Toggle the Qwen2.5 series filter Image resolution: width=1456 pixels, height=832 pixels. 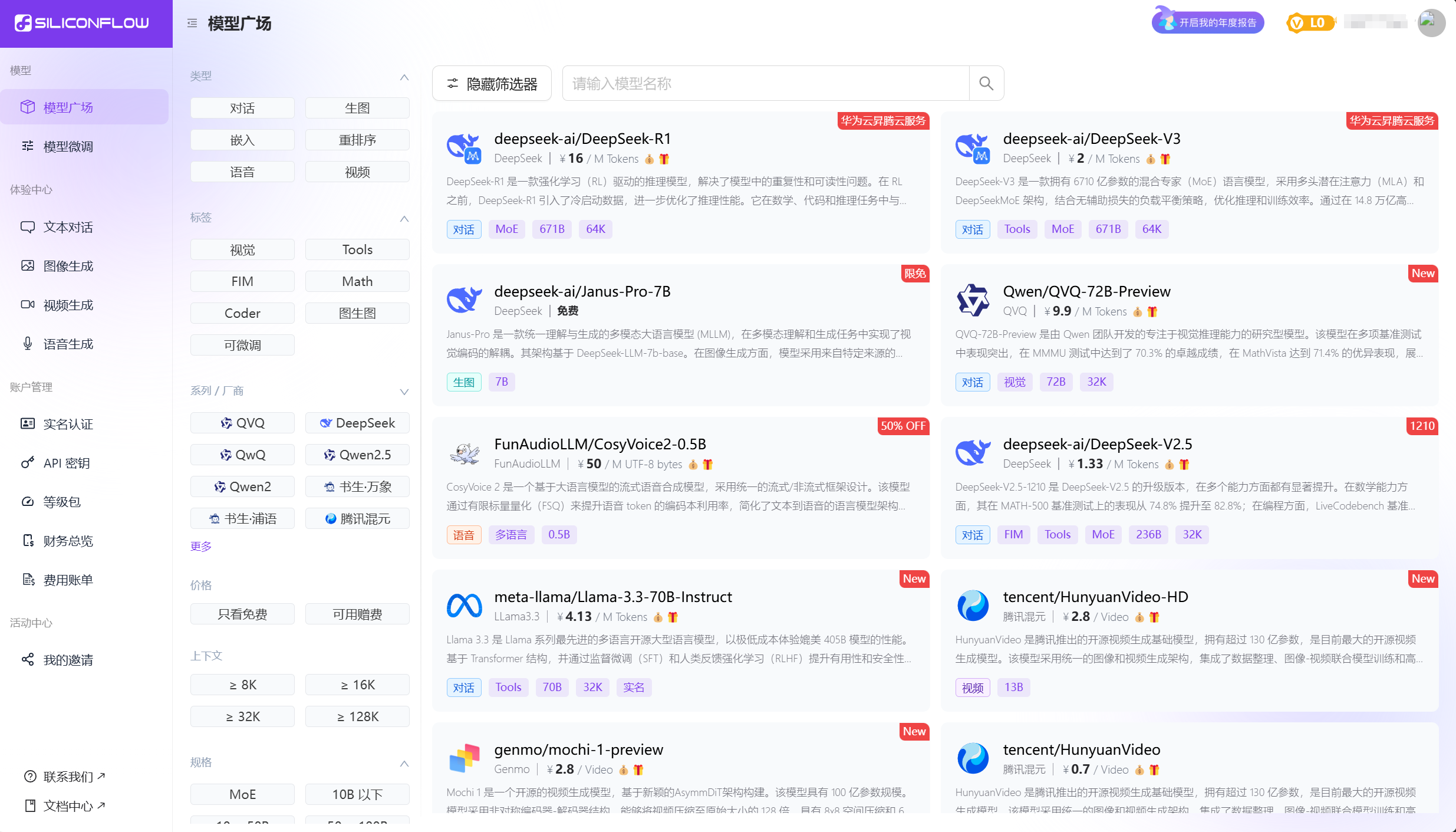click(357, 455)
